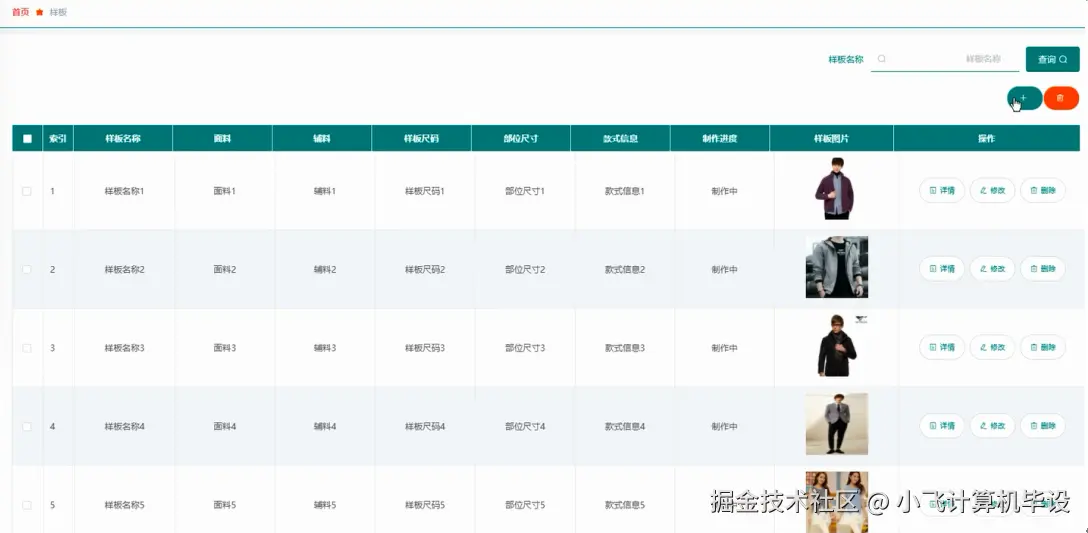Click 修改 for row 样板名称1
The image size is (1088, 533).
tap(992, 190)
